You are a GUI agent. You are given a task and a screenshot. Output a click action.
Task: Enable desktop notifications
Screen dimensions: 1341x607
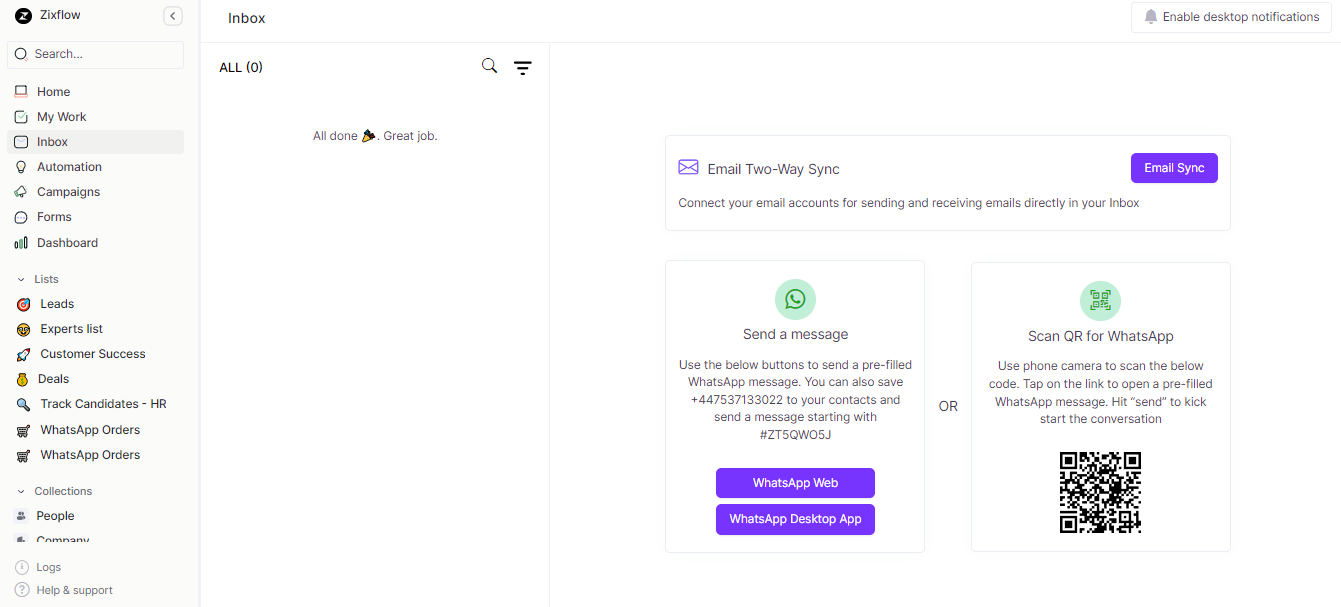click(1230, 16)
